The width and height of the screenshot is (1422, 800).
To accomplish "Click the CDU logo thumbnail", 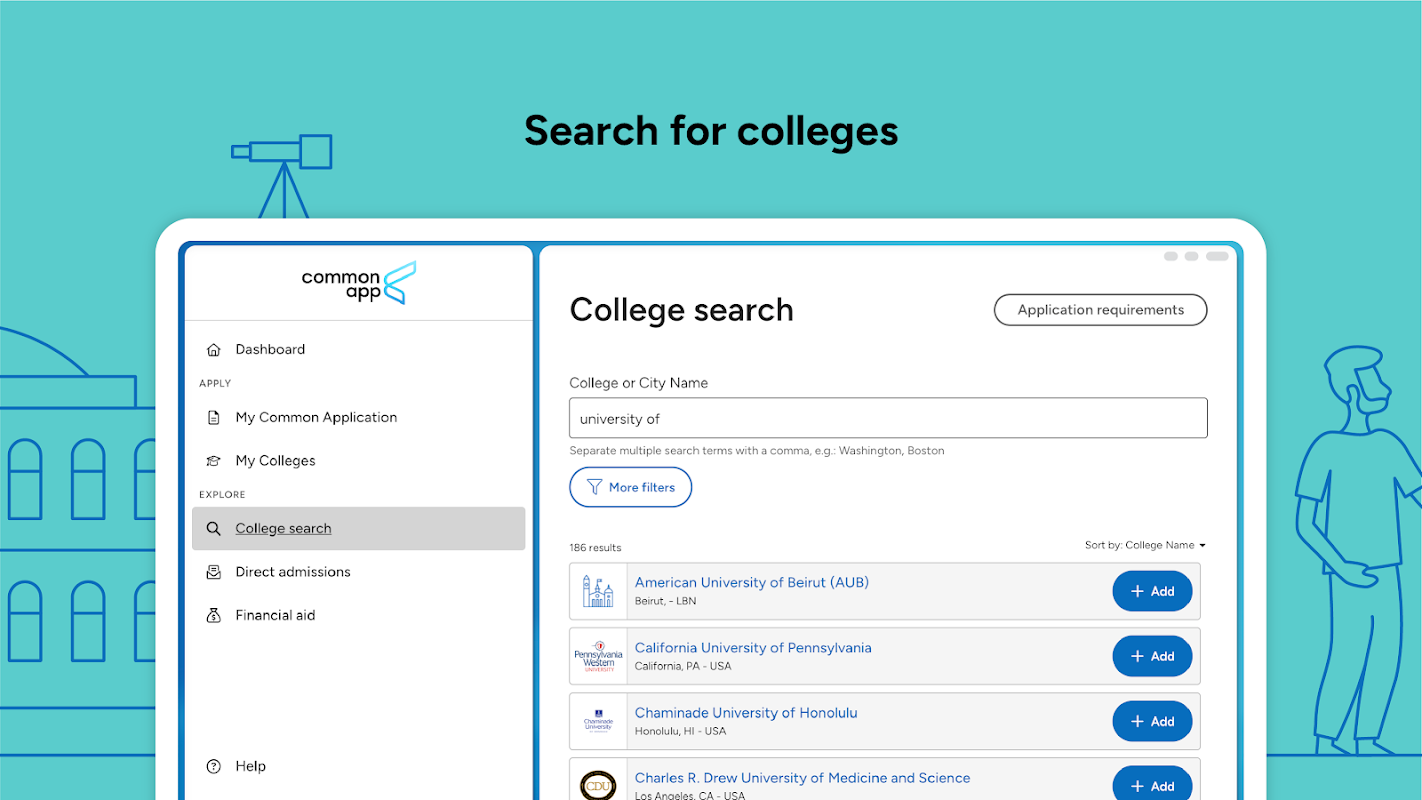I will pyautogui.click(x=598, y=785).
